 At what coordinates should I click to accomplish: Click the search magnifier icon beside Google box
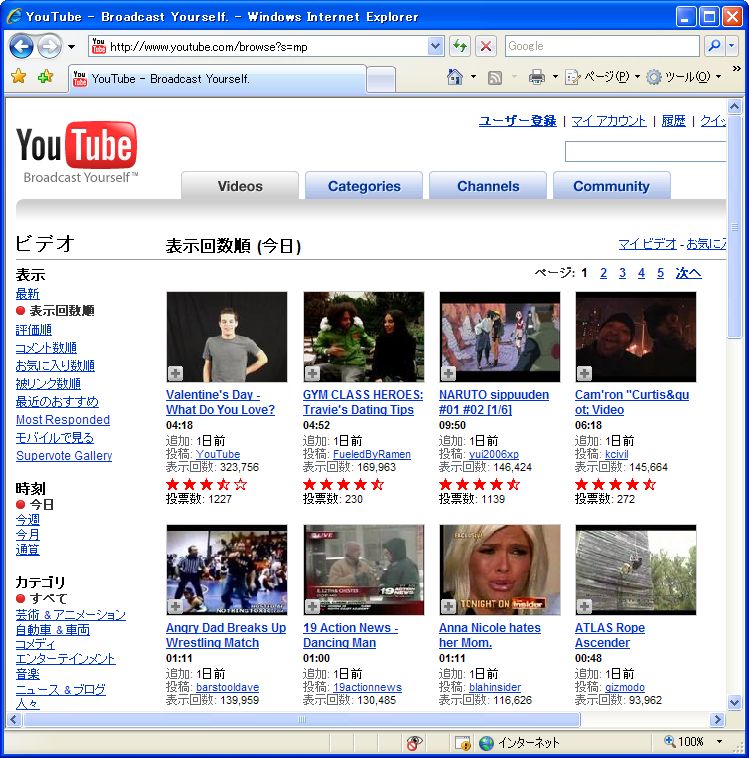point(714,46)
